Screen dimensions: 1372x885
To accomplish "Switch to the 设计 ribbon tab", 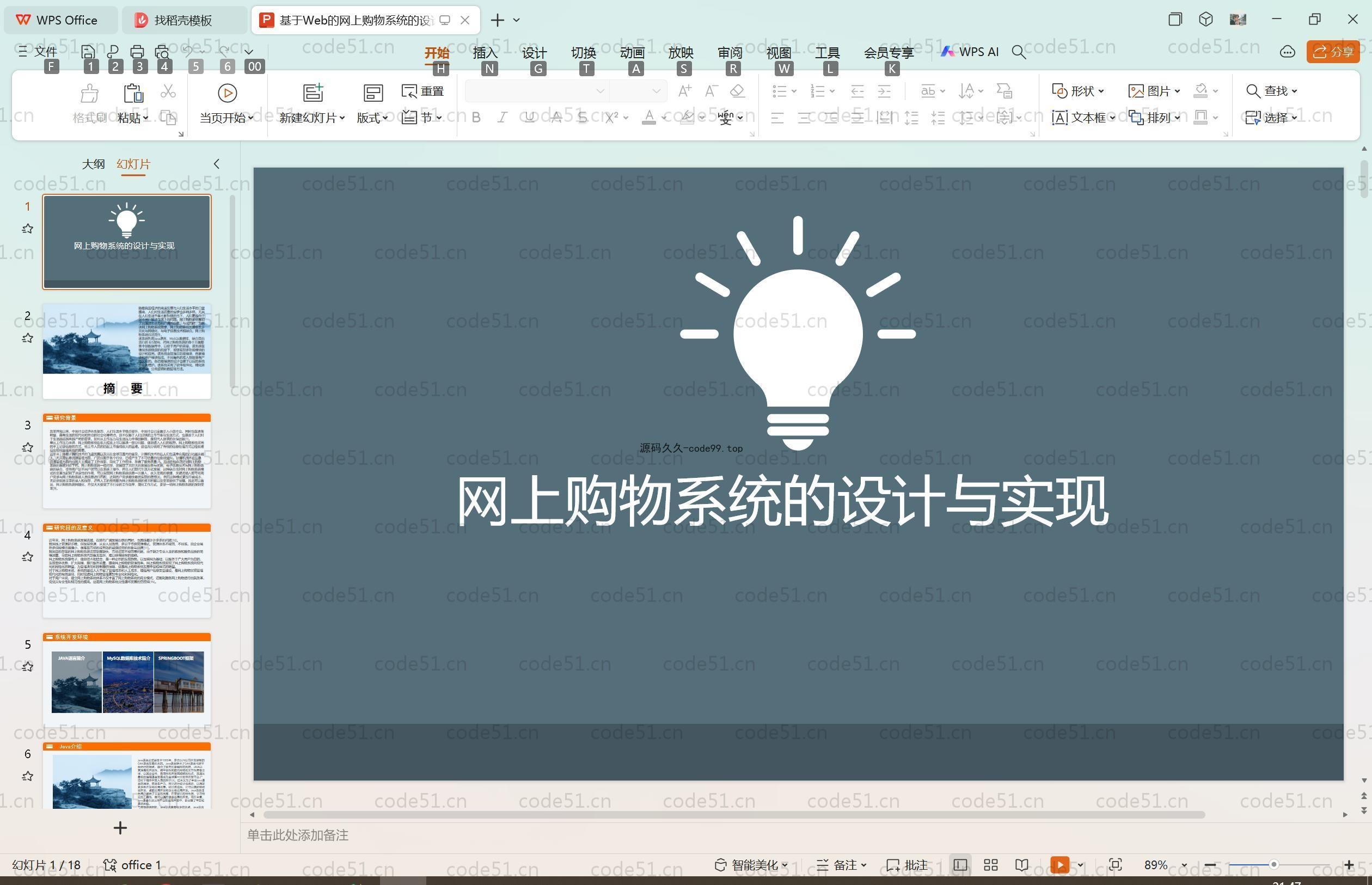I will coord(534,52).
